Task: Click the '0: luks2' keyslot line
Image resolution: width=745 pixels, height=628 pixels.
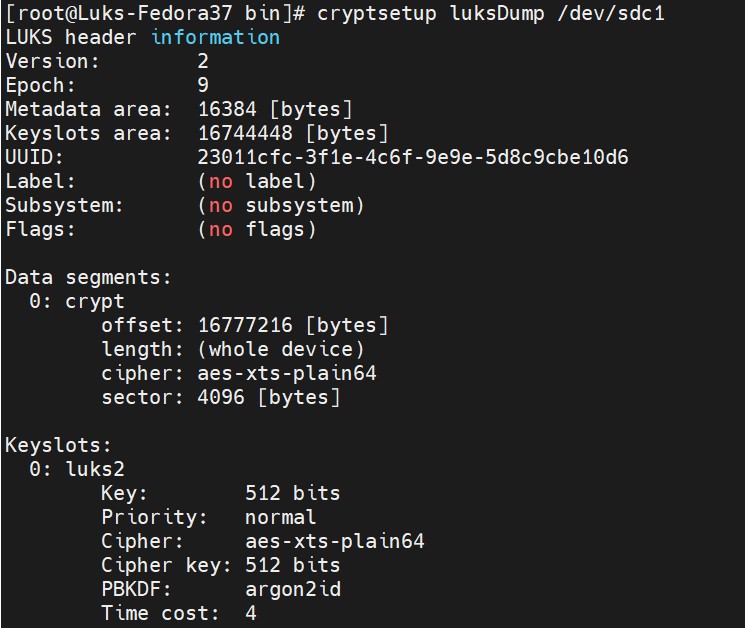Action: click(77, 469)
